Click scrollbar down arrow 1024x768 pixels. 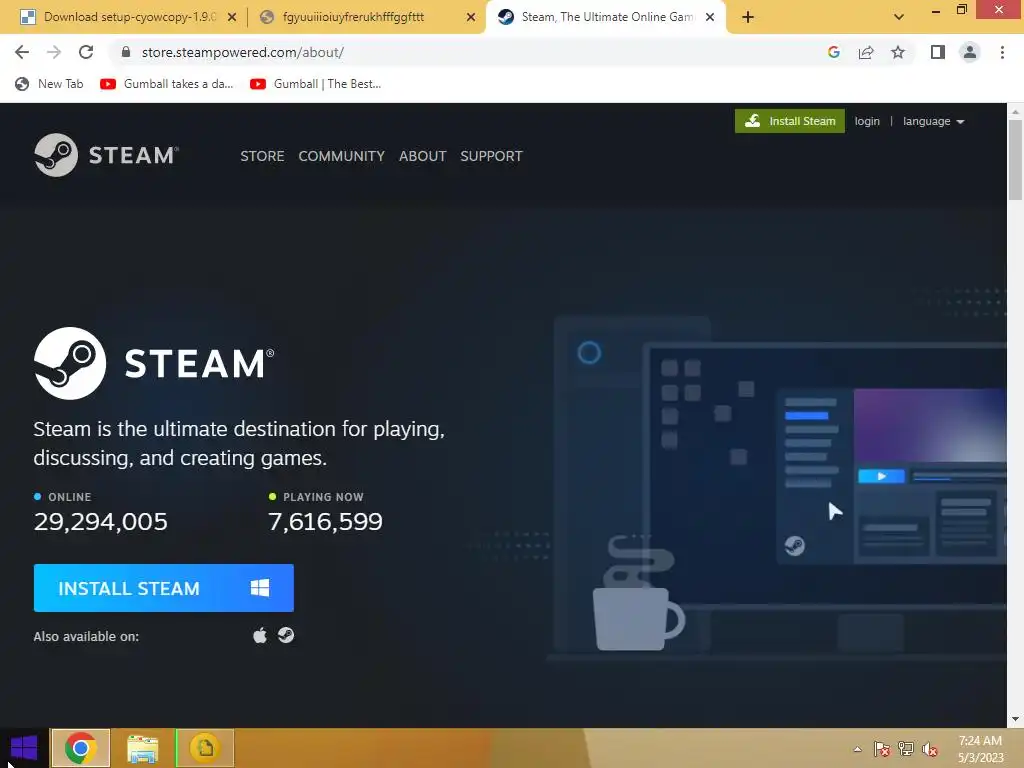(x=1015, y=720)
